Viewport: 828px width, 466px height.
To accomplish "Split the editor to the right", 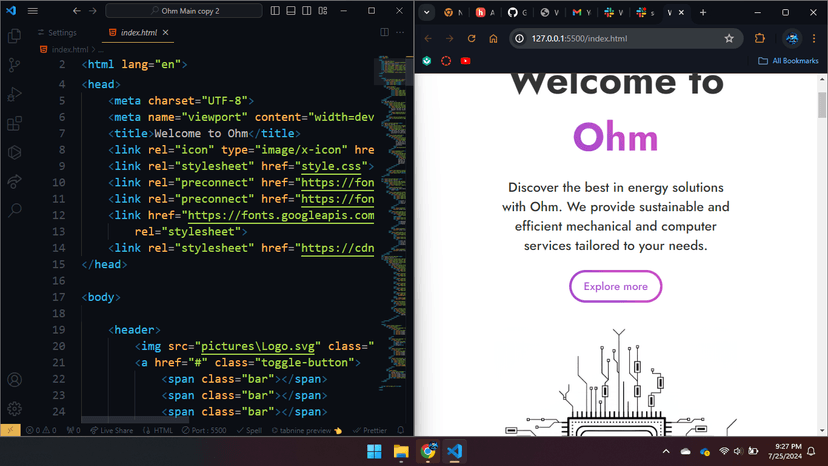I will 384,32.
